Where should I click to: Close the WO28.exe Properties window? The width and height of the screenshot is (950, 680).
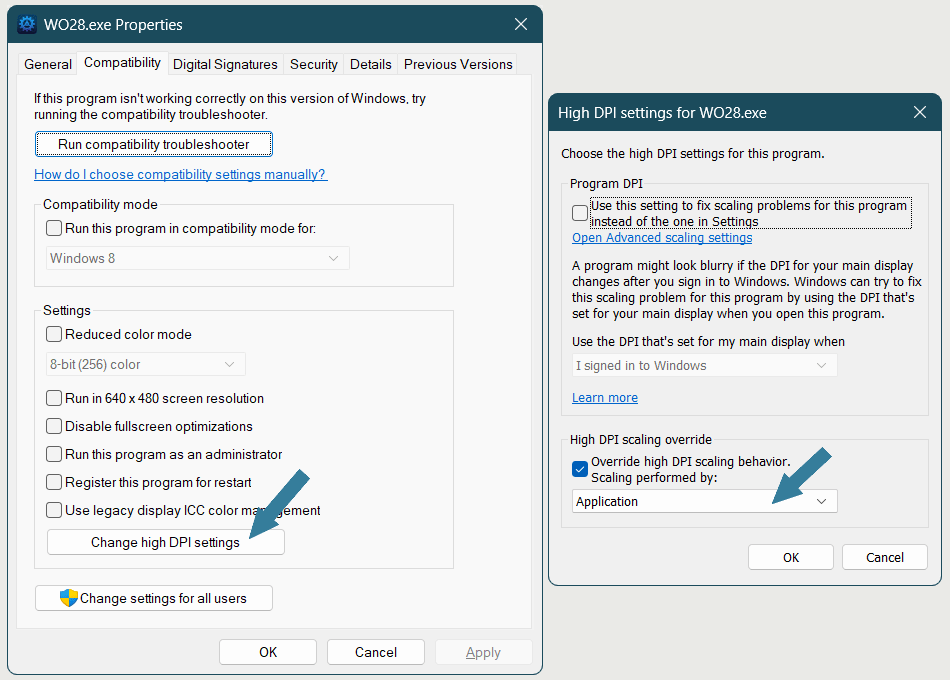coord(520,24)
